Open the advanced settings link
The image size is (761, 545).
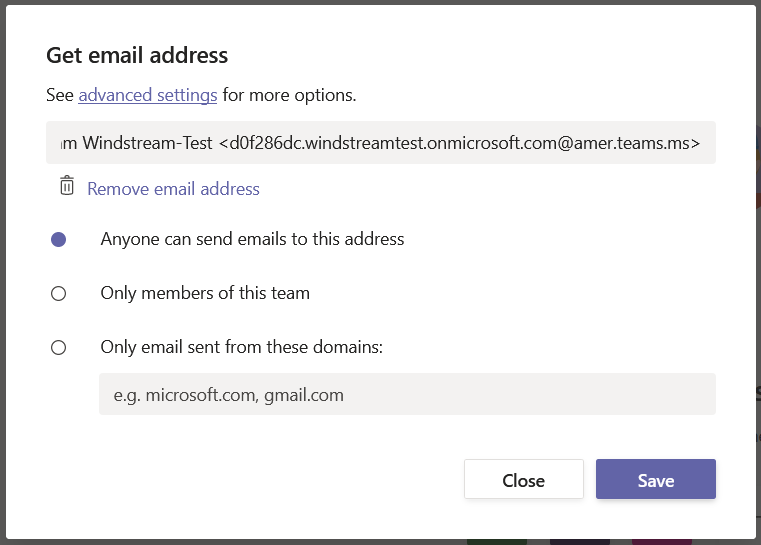[x=148, y=95]
